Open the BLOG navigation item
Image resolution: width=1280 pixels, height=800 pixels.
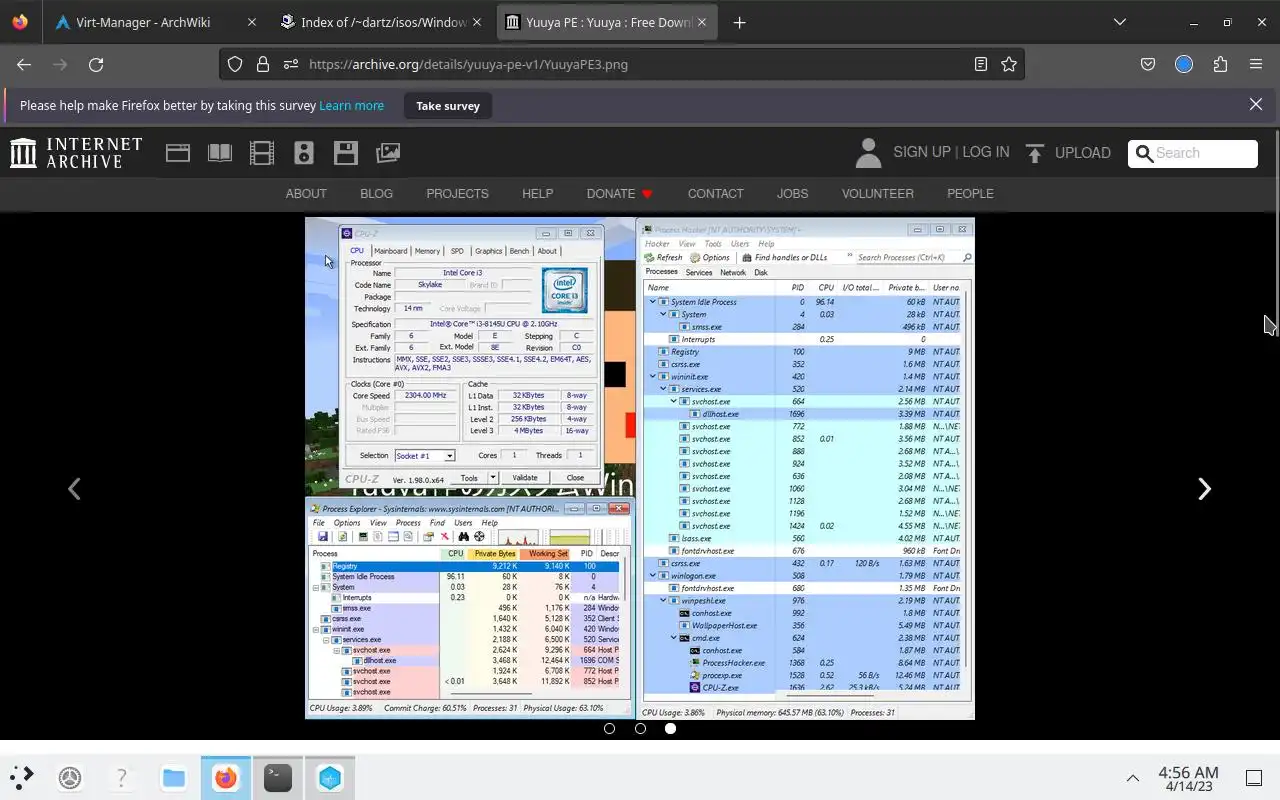(x=376, y=193)
